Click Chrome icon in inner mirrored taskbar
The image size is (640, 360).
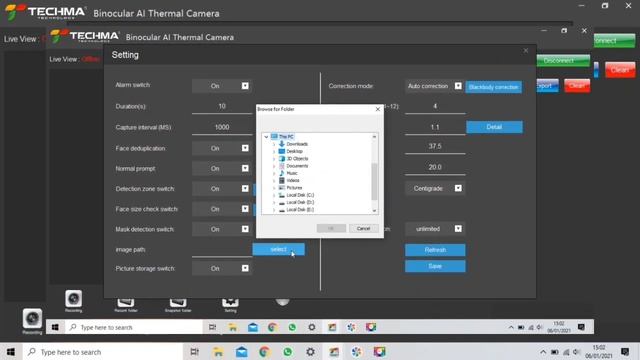click(272, 327)
